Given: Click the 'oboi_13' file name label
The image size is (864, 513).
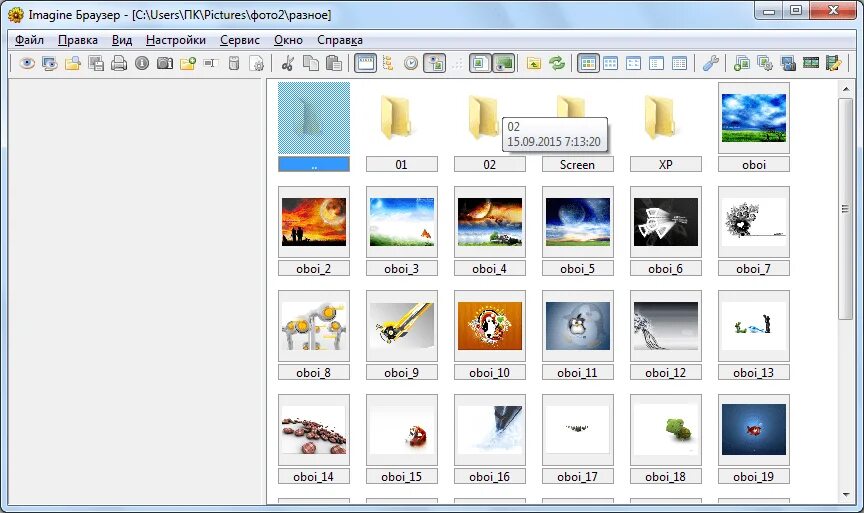Looking at the screenshot, I should click(754, 373).
